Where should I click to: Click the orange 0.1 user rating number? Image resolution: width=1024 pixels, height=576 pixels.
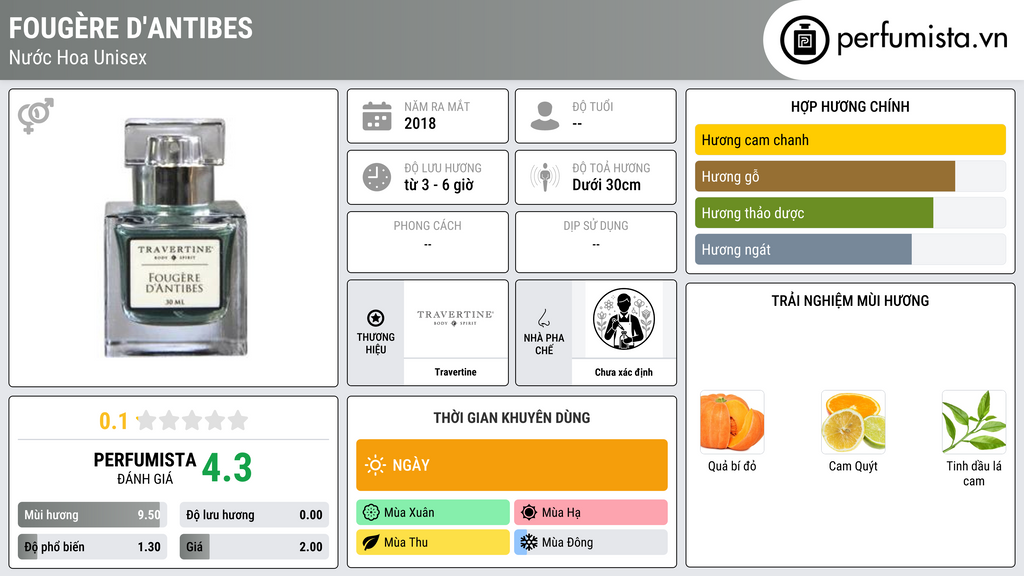[x=114, y=421]
